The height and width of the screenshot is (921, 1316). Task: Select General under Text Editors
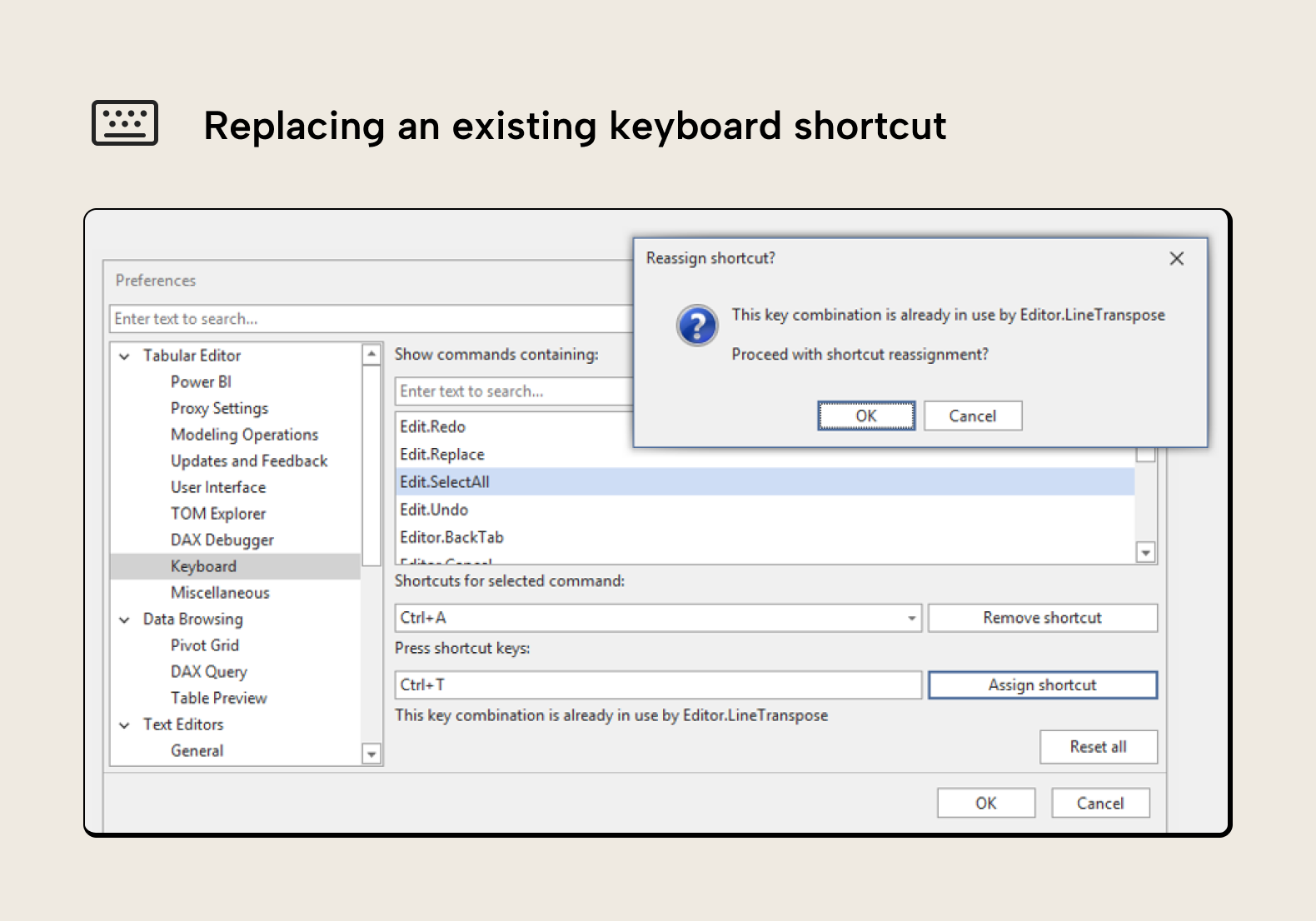click(197, 750)
